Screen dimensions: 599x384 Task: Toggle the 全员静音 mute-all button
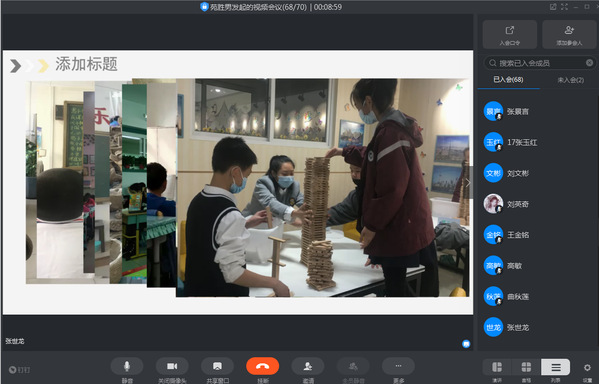353,366
